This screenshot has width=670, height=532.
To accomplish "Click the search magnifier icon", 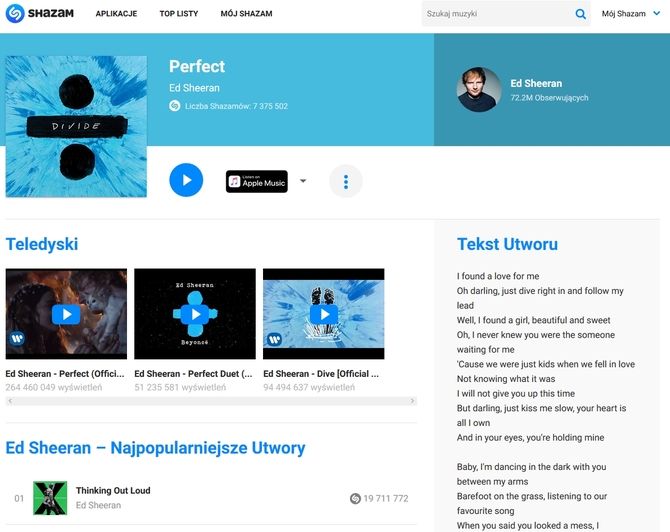I will point(580,14).
